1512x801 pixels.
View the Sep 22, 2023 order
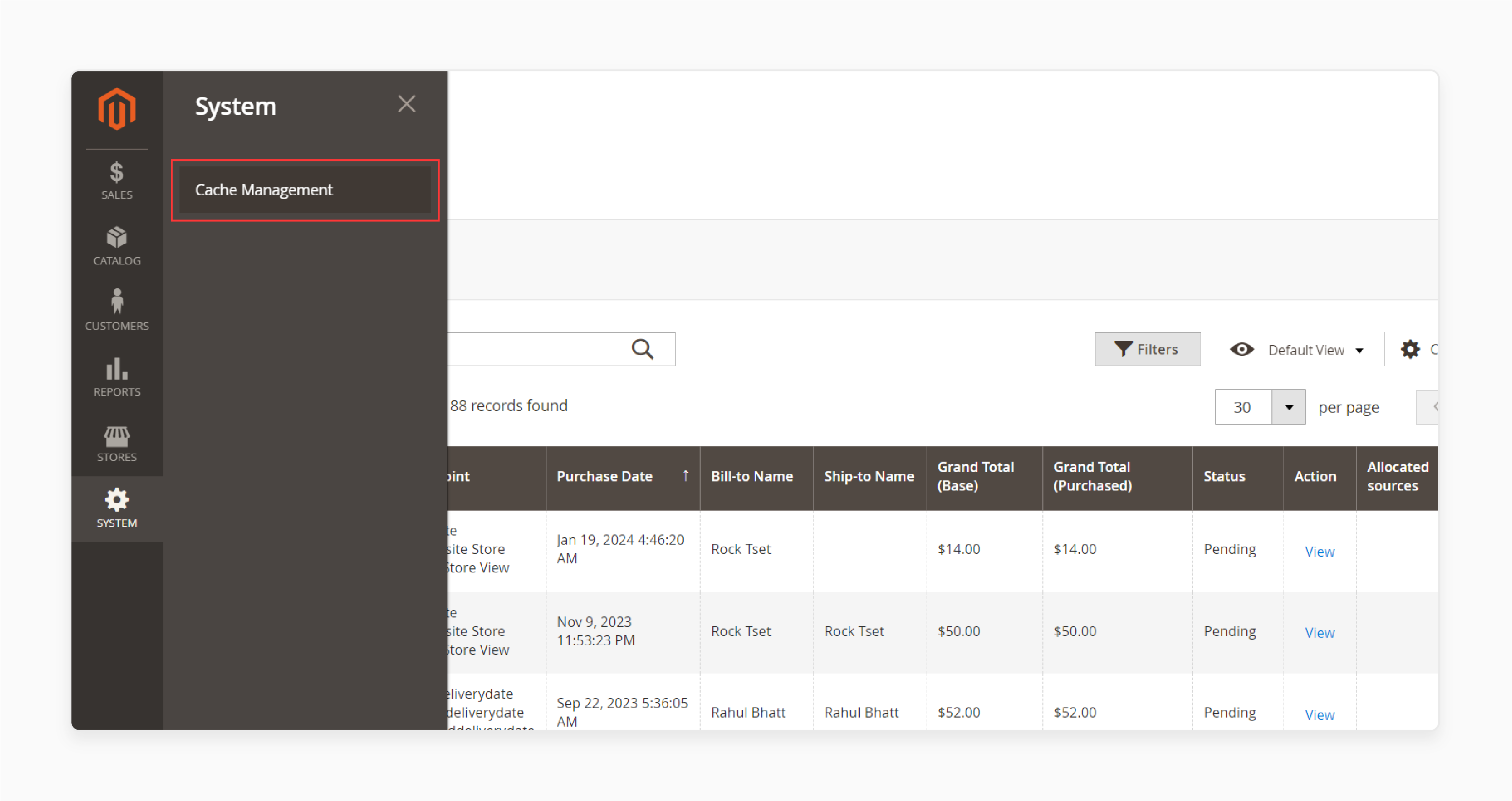coord(1319,715)
